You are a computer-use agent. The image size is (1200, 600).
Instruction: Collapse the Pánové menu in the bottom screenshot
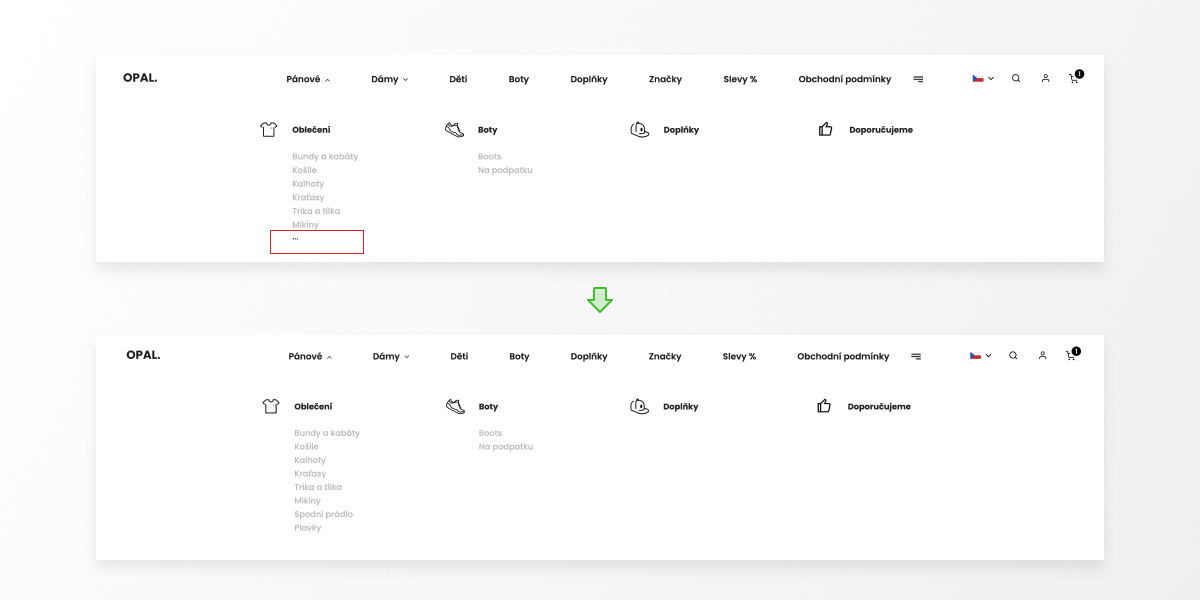point(310,356)
